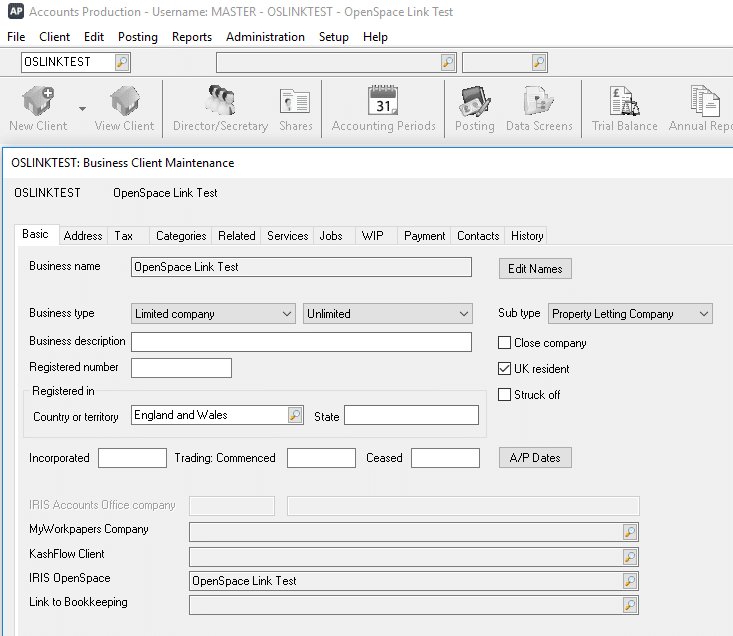733x636 pixels.
Task: Open the Setup menu
Action: pos(334,36)
